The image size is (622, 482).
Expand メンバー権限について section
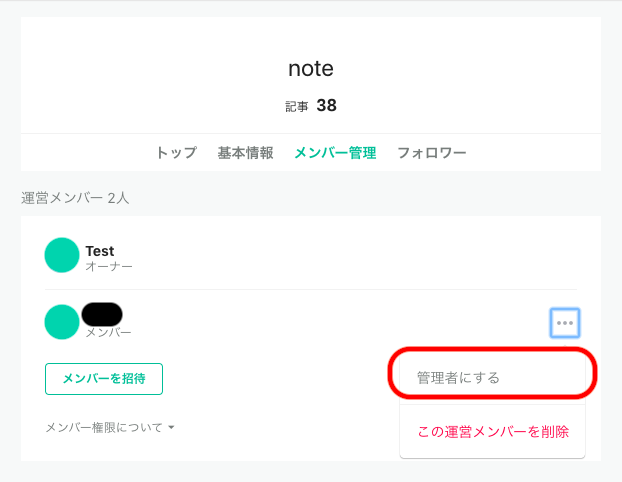[x=110, y=427]
